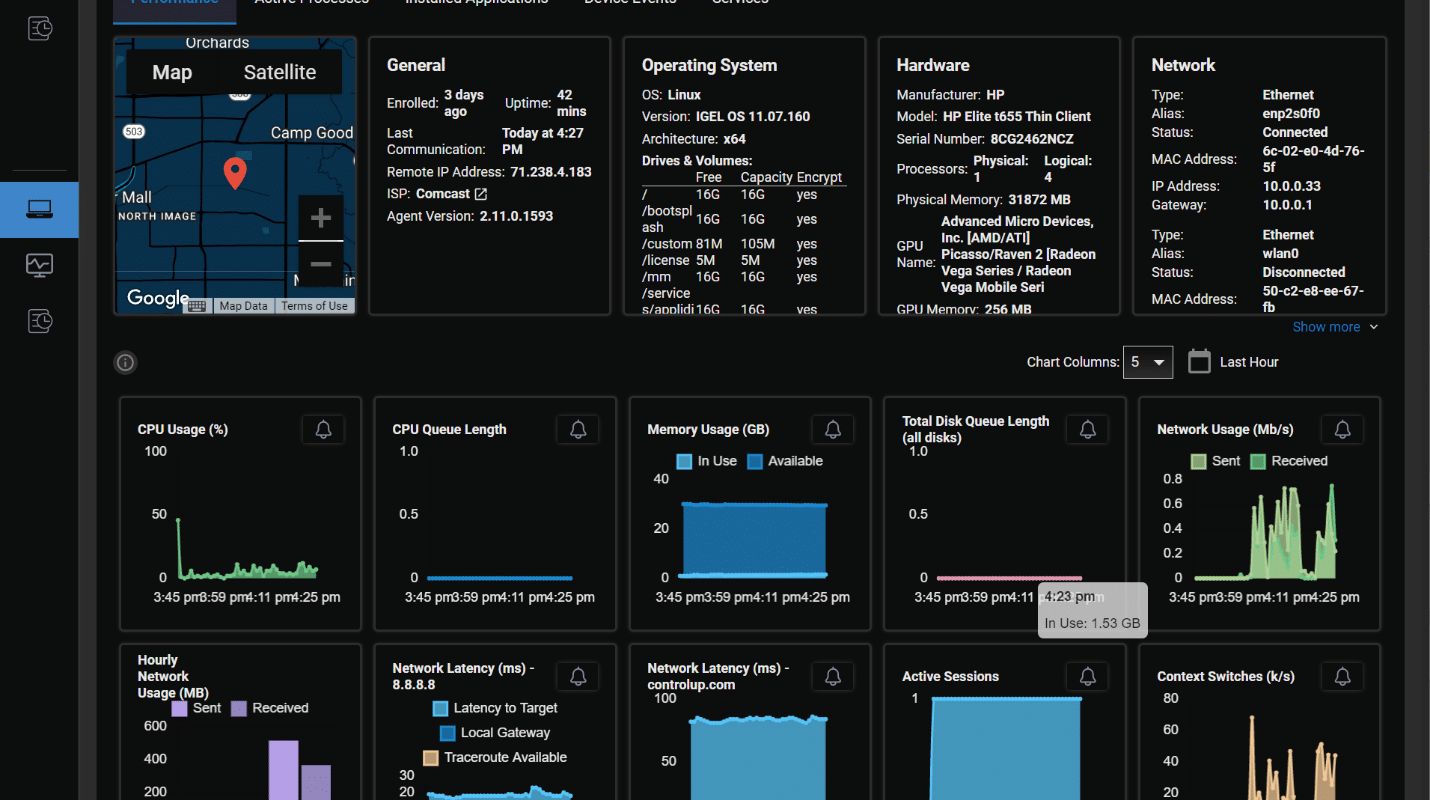This screenshot has height=800, width=1430.
Task: Click the Disconnected status value
Action: pos(1303,272)
